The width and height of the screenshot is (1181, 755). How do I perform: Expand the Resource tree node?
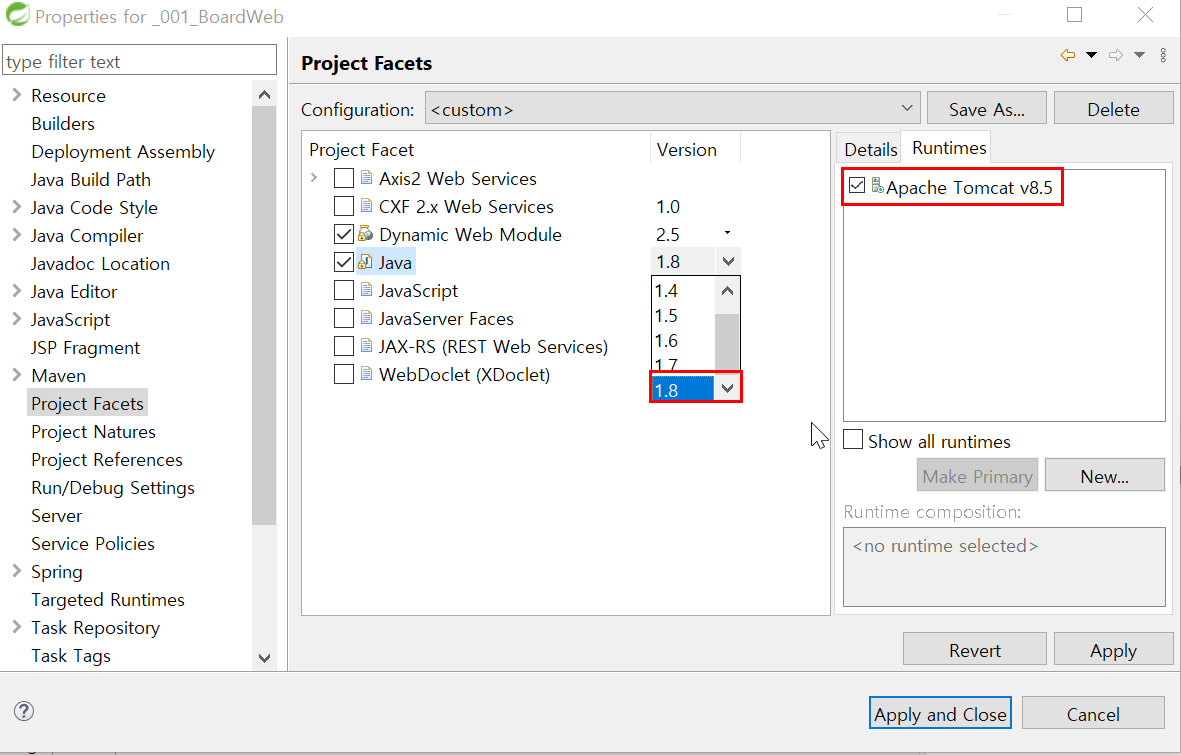[17, 95]
